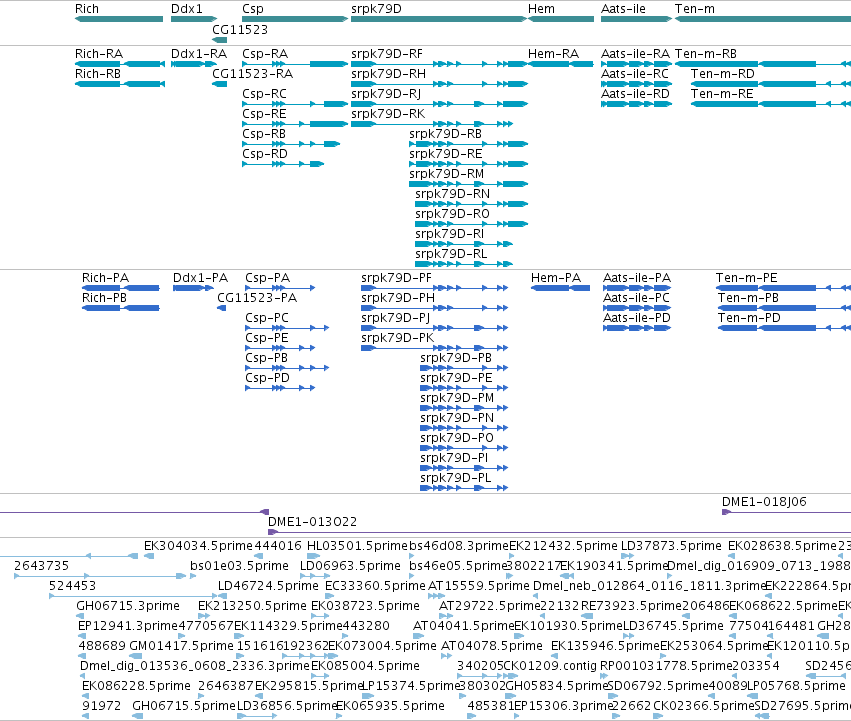Click the EK304034.5prime EST label
The width and height of the screenshot is (851, 721).
[199, 546]
